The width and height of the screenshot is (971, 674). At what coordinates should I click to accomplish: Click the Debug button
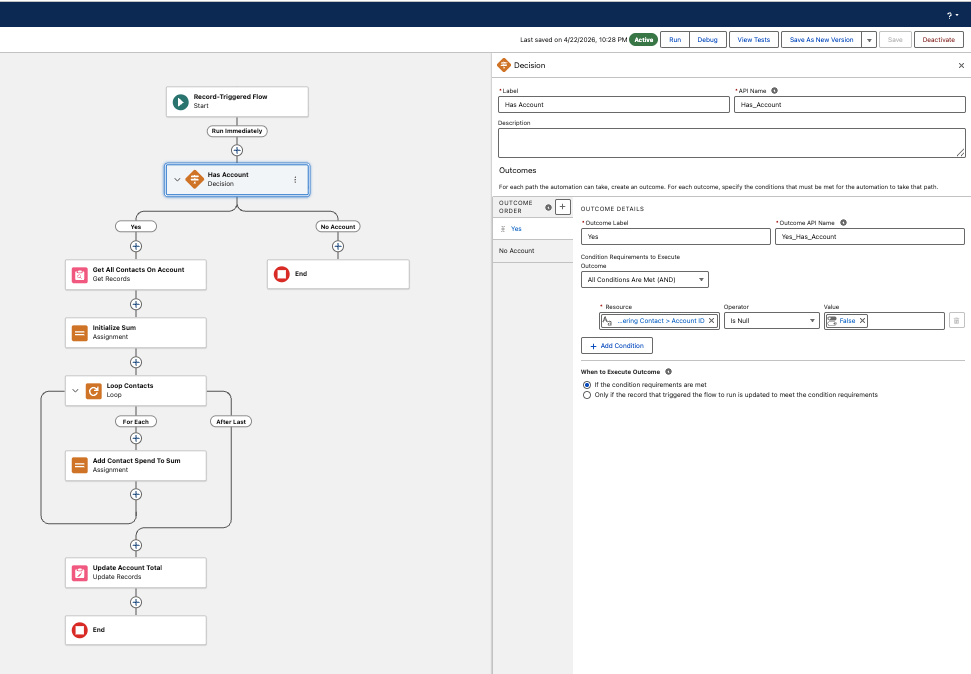(x=707, y=40)
